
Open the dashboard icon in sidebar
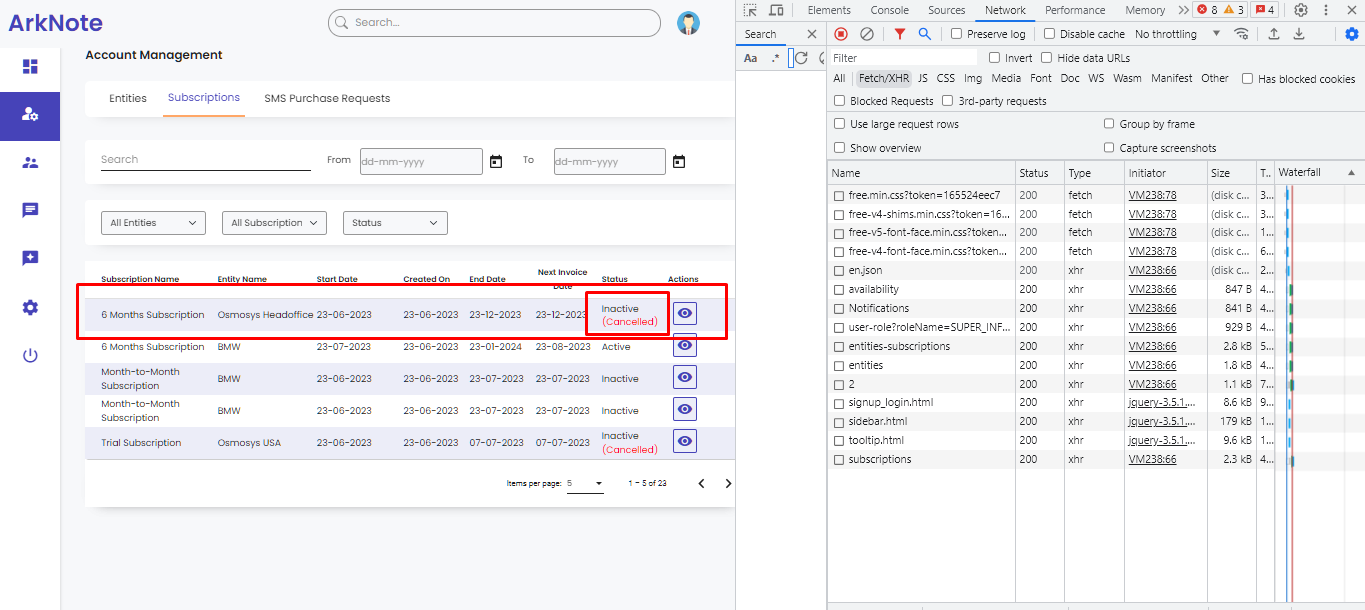[30, 67]
